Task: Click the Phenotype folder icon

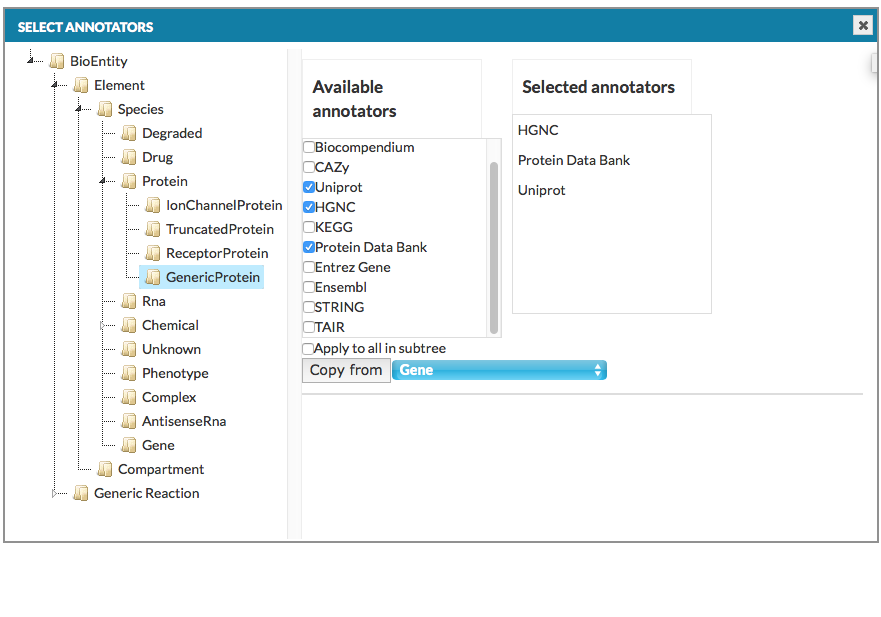Action: tap(129, 373)
